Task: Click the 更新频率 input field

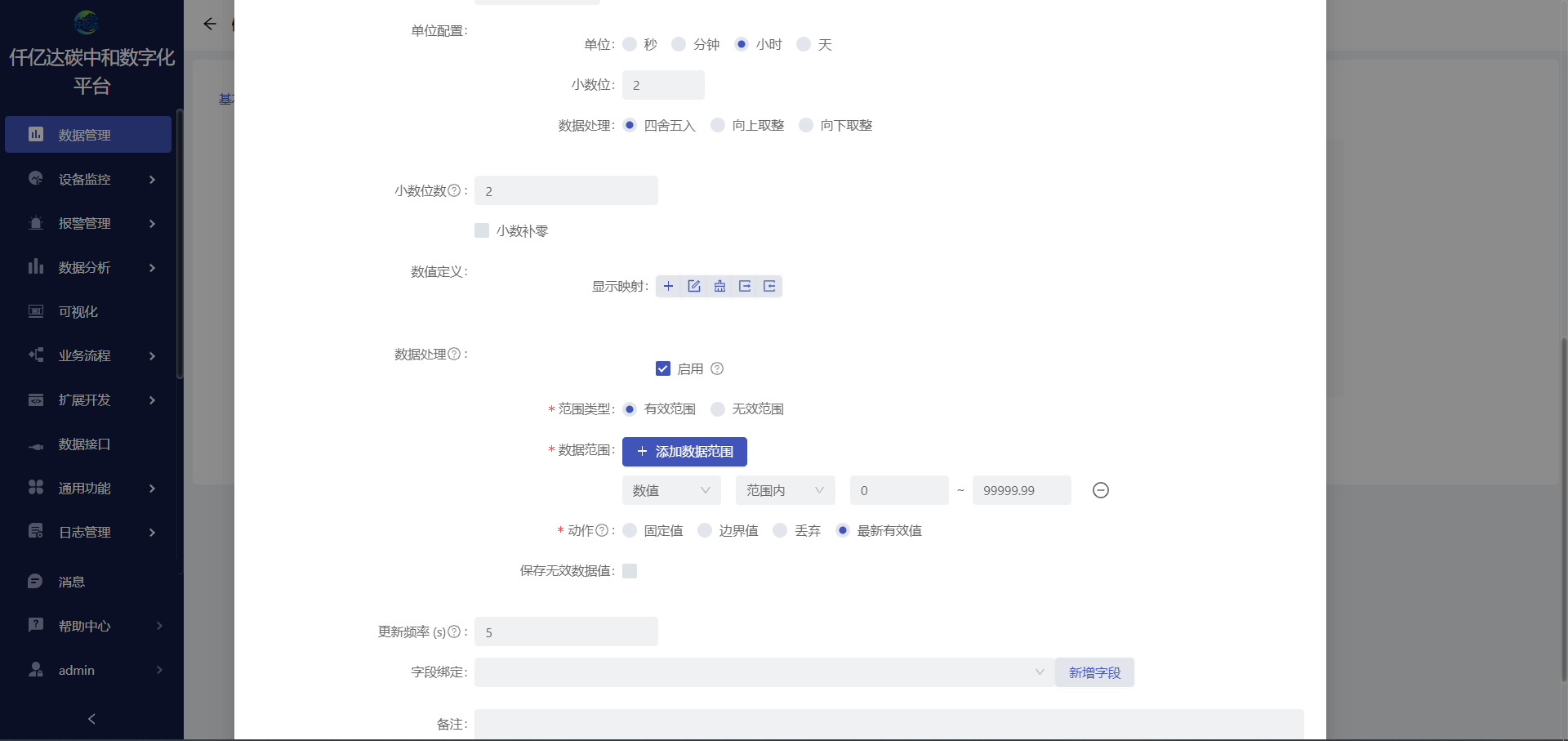Action: point(566,632)
